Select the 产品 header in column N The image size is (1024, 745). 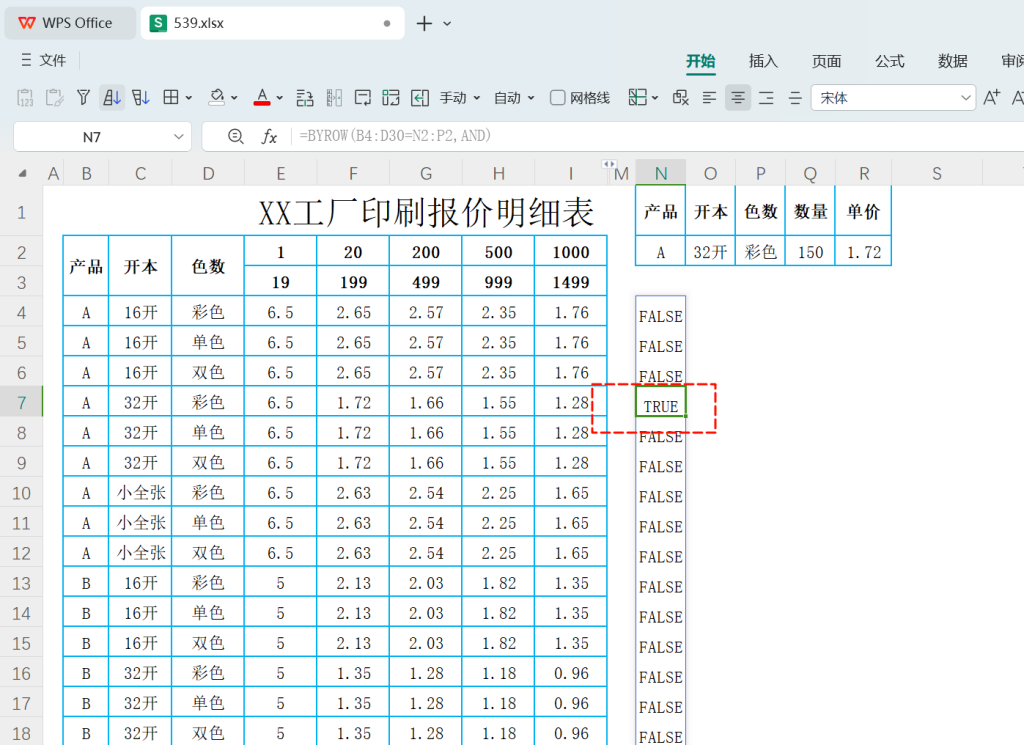[661, 211]
